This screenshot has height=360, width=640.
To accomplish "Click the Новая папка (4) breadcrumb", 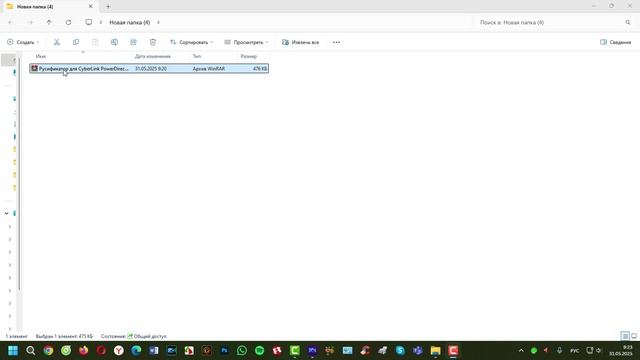I will 129,22.
